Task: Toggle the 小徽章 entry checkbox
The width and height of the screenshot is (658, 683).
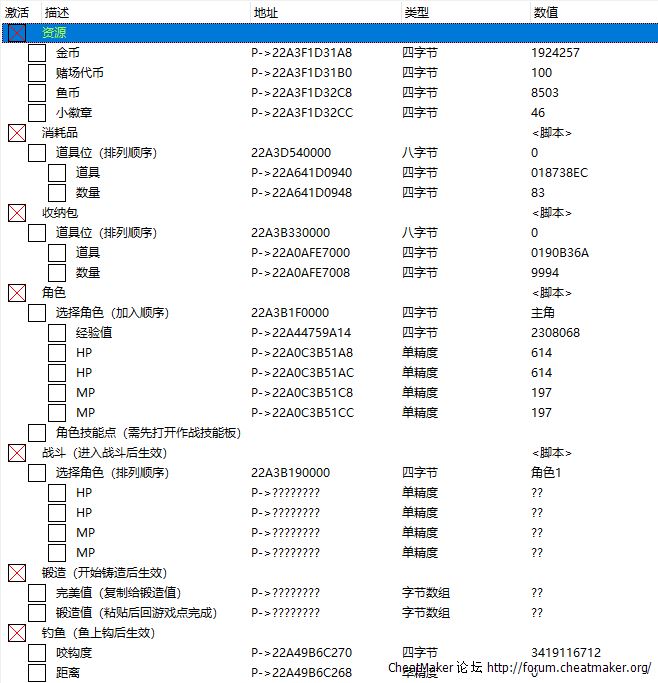Action: [x=37, y=113]
